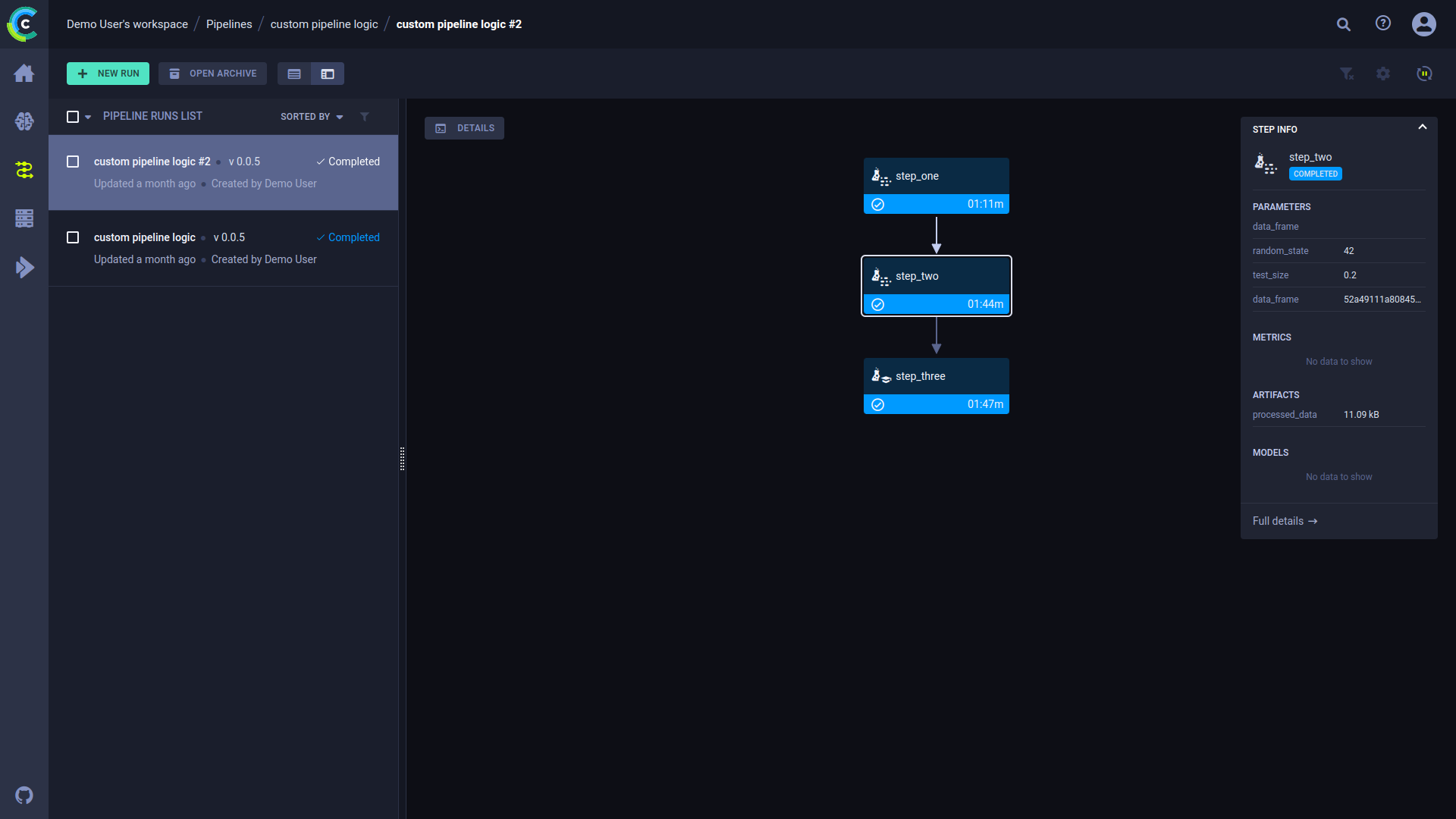Open the Workers and Queues sidebar icon
This screenshot has width=1456, height=819.
pos(24,267)
